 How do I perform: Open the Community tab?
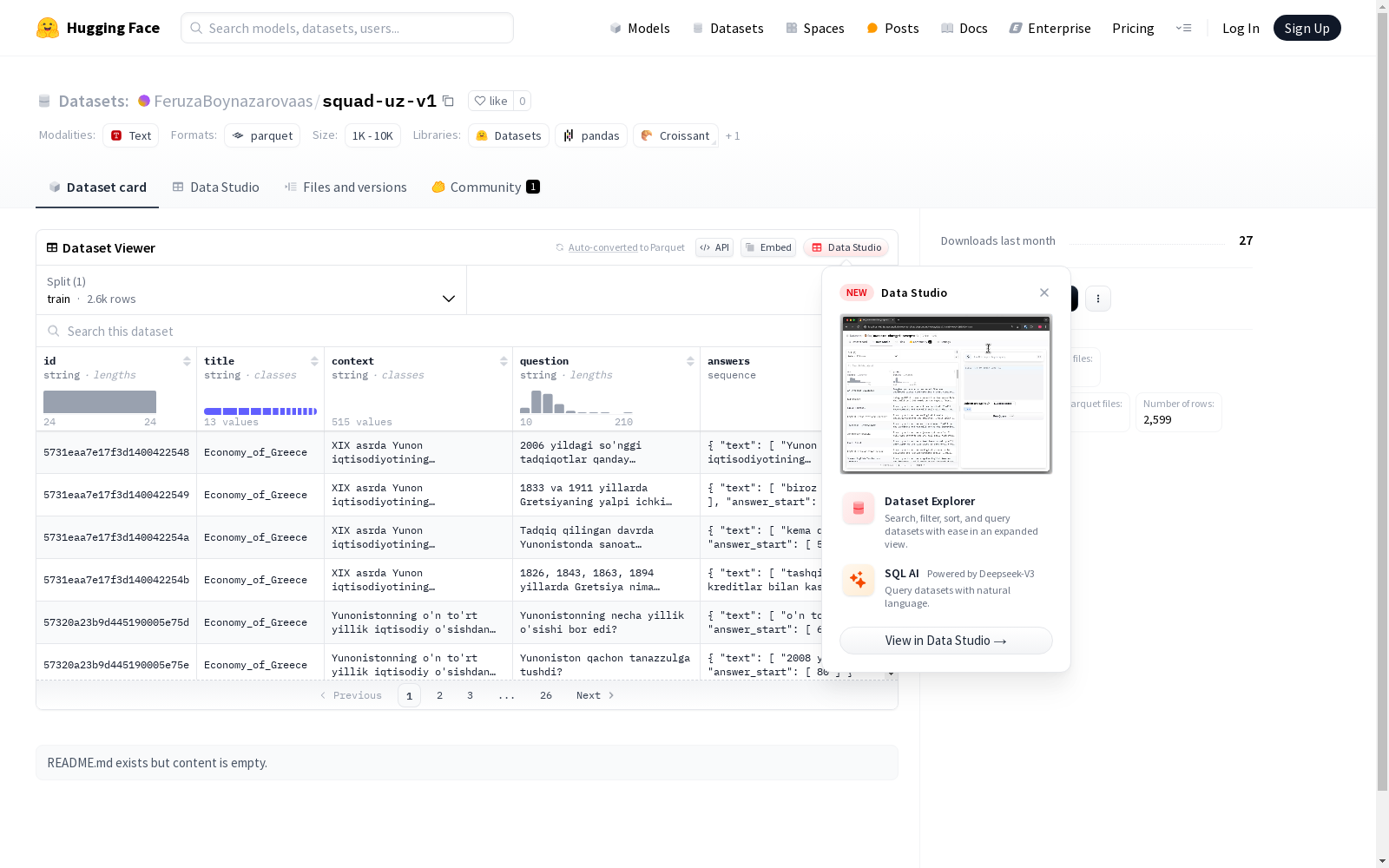point(486,187)
